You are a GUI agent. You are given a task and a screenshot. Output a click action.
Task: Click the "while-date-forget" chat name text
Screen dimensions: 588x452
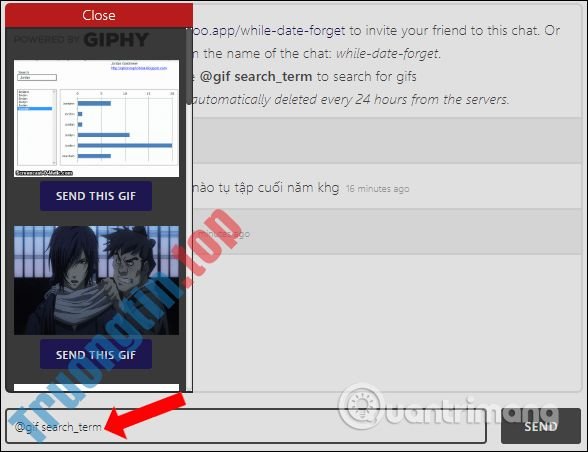[387, 54]
